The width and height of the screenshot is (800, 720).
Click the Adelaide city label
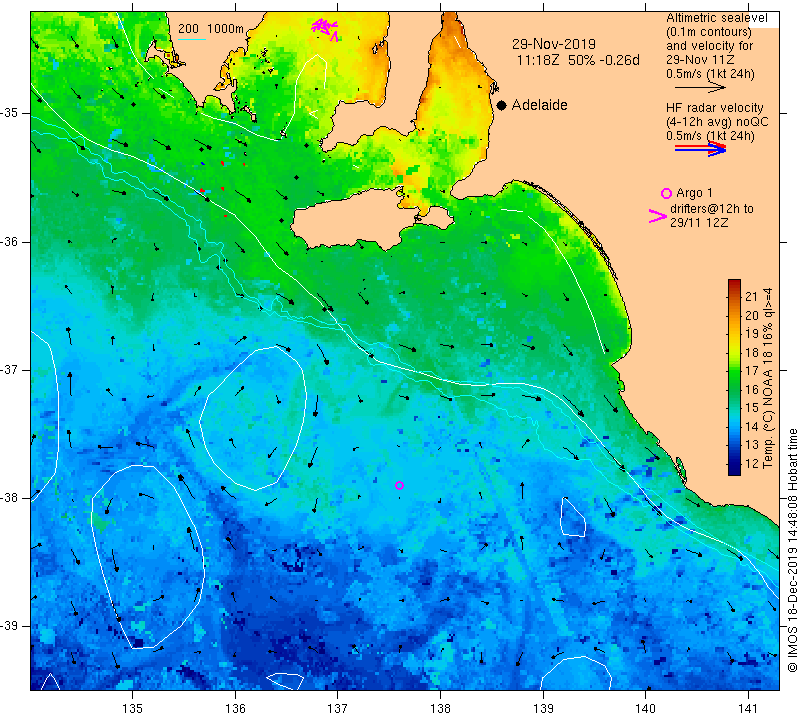(x=539, y=105)
